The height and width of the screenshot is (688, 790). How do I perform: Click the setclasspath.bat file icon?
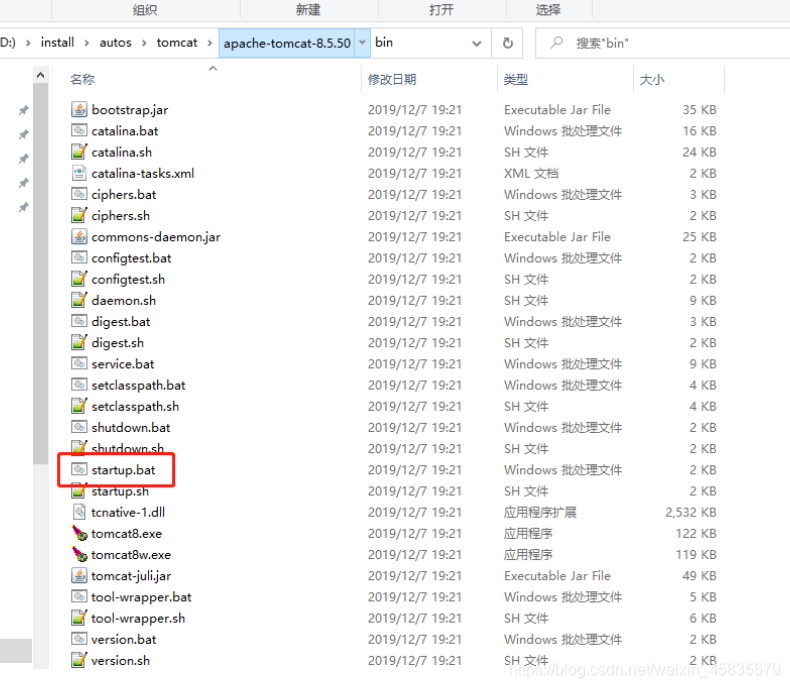[79, 384]
